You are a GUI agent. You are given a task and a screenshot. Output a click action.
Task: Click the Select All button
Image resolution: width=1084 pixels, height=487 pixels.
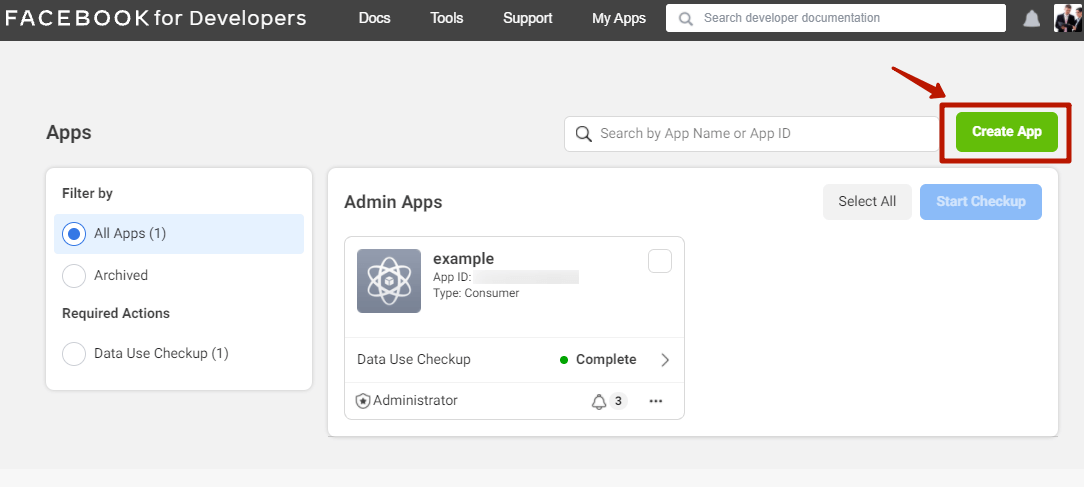click(x=867, y=202)
